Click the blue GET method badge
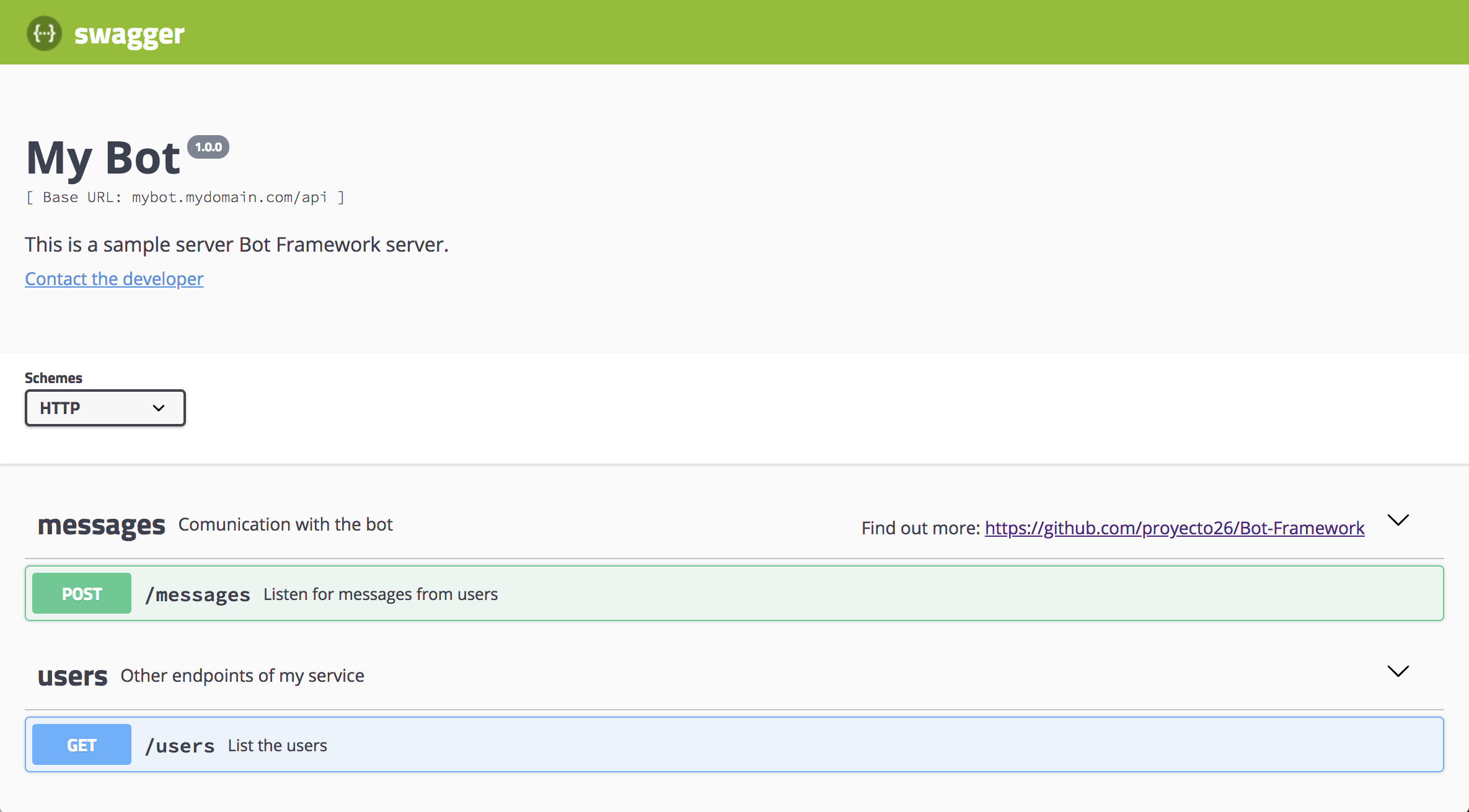Image resolution: width=1469 pixels, height=812 pixels. [x=82, y=745]
